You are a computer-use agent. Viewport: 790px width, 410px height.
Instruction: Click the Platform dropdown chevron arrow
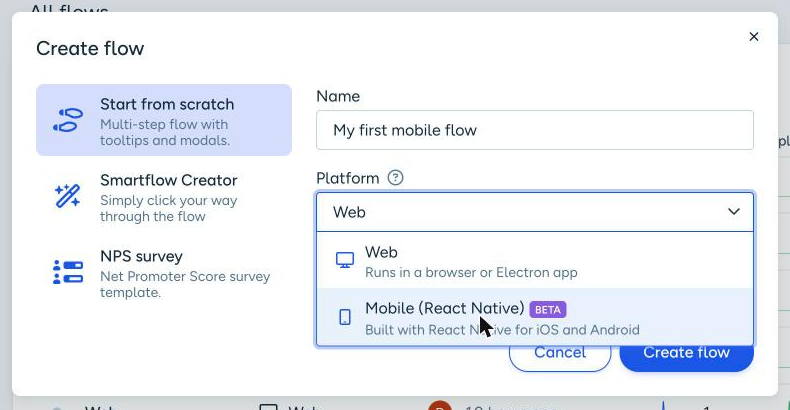(734, 212)
